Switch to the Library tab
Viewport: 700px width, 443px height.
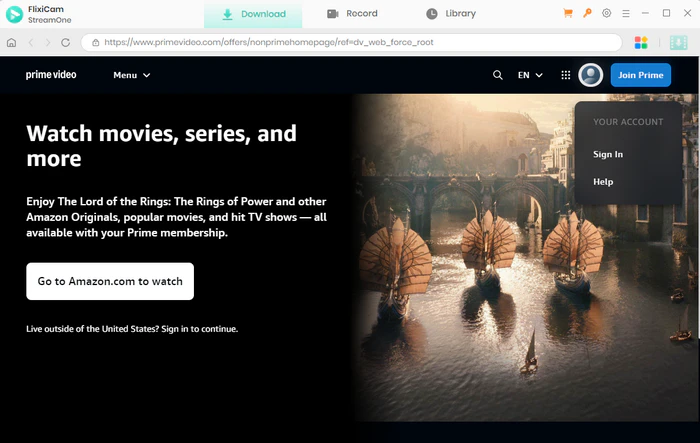click(x=451, y=14)
